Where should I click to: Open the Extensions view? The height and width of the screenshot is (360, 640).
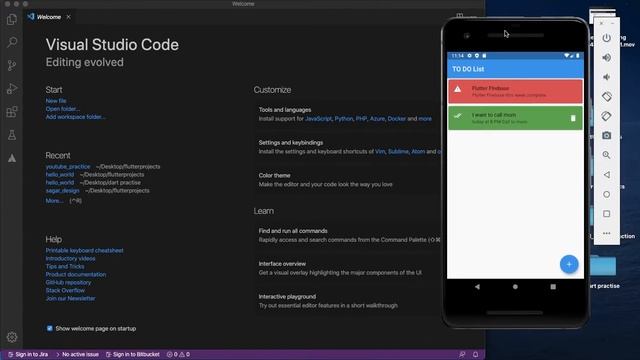pos(12,112)
